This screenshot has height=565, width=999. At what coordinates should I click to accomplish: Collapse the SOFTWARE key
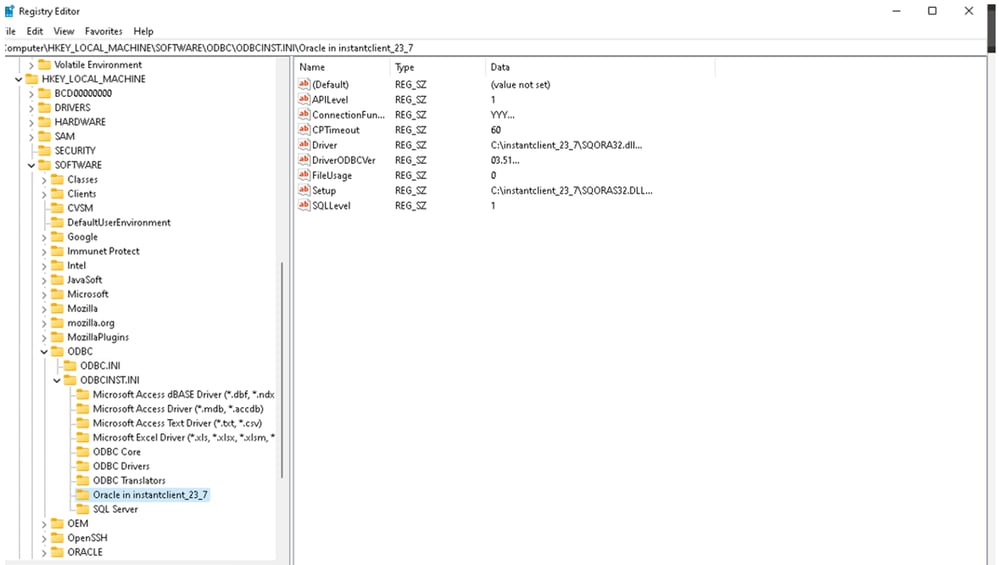31,166
